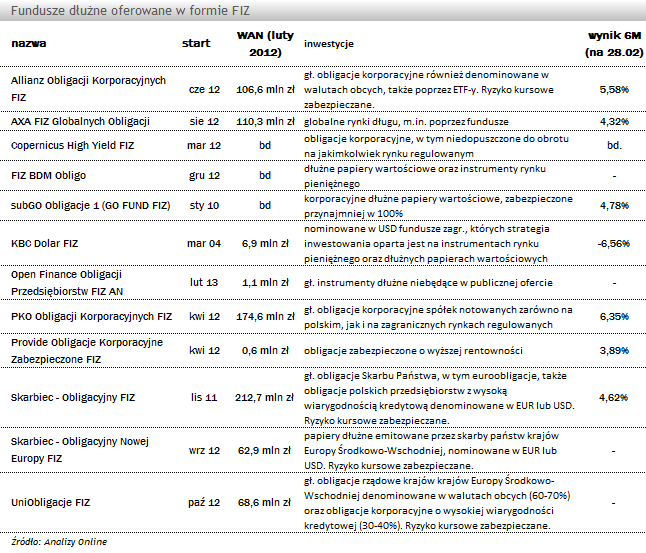
Task: Click start date 'mar 12'
Action: click(x=204, y=145)
